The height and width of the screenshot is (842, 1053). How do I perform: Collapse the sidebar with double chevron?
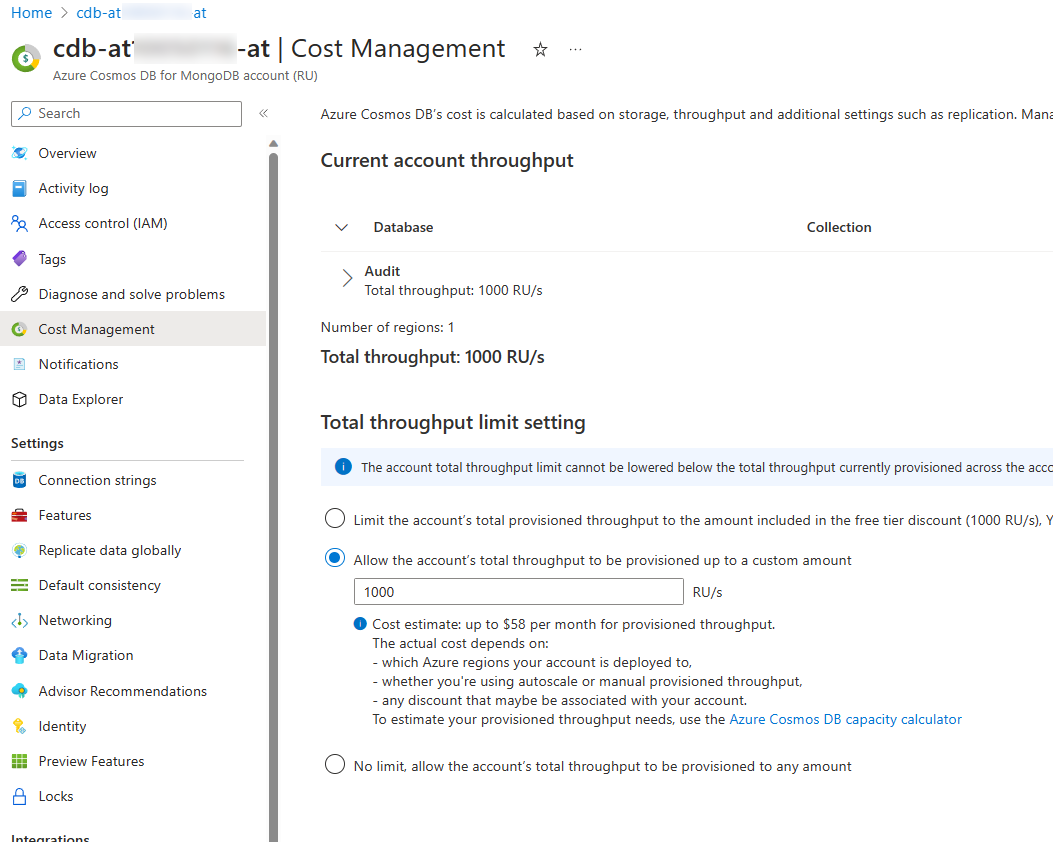pyautogui.click(x=264, y=113)
